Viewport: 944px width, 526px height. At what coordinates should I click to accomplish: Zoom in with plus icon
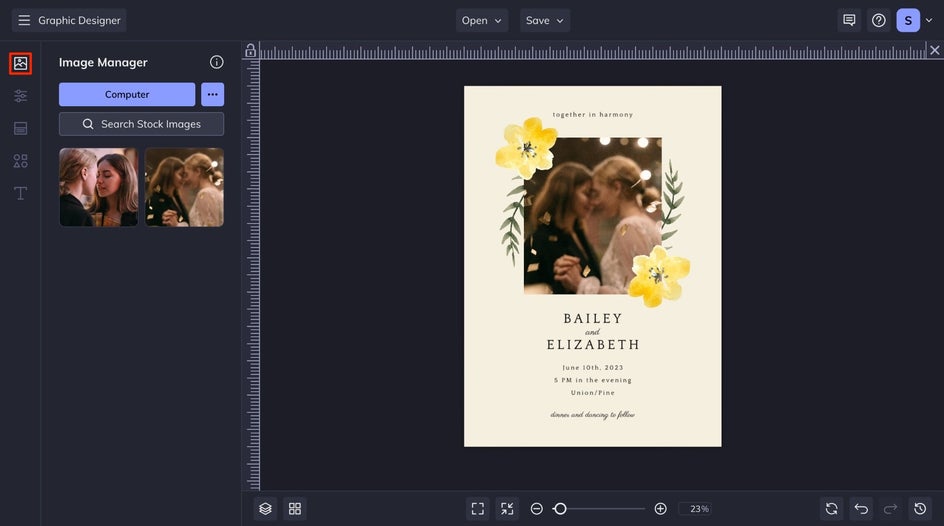[660, 509]
